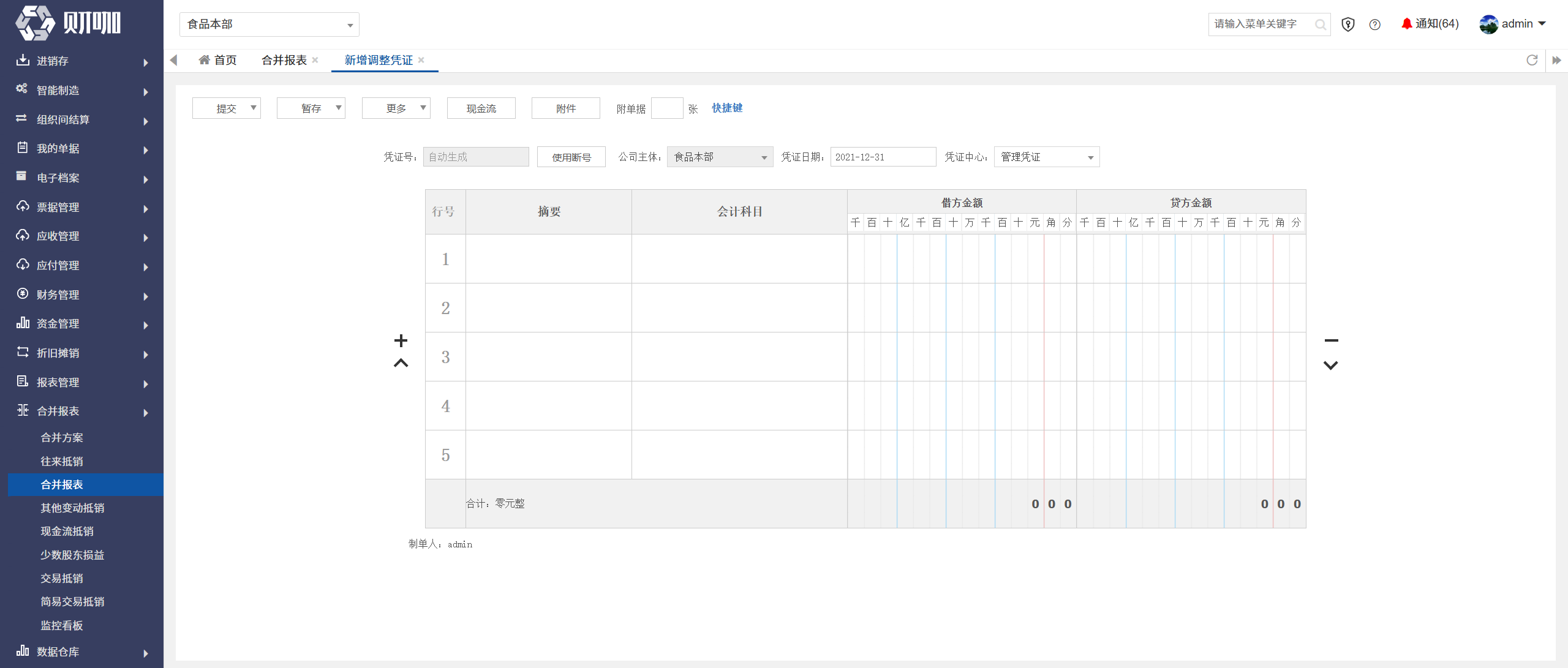Select 现金流抵销 in the sidebar
The image size is (1568, 668).
(67, 531)
